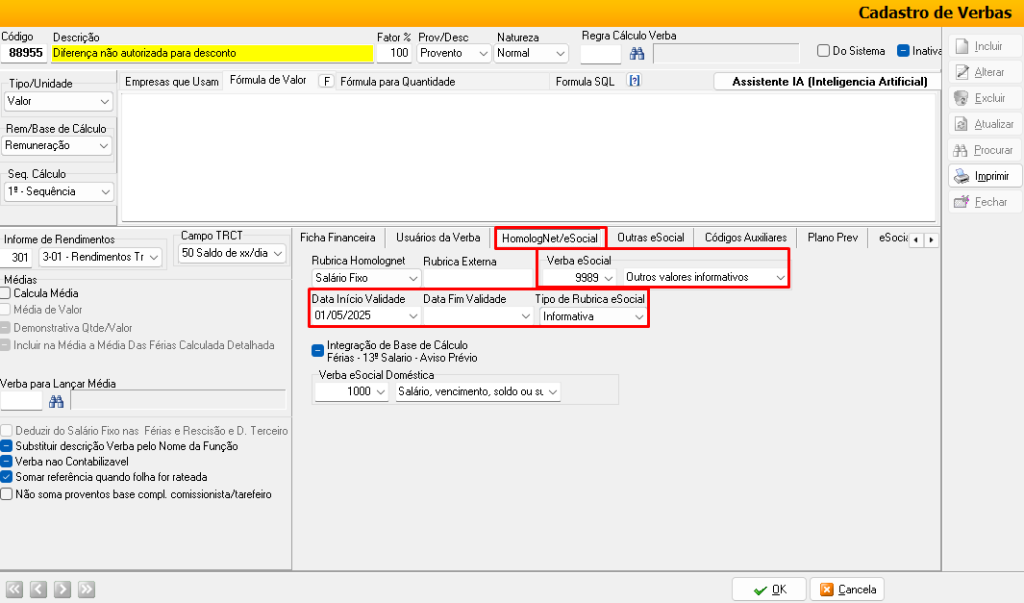Switch to the HomologNet/eSocial tab

click(550, 238)
